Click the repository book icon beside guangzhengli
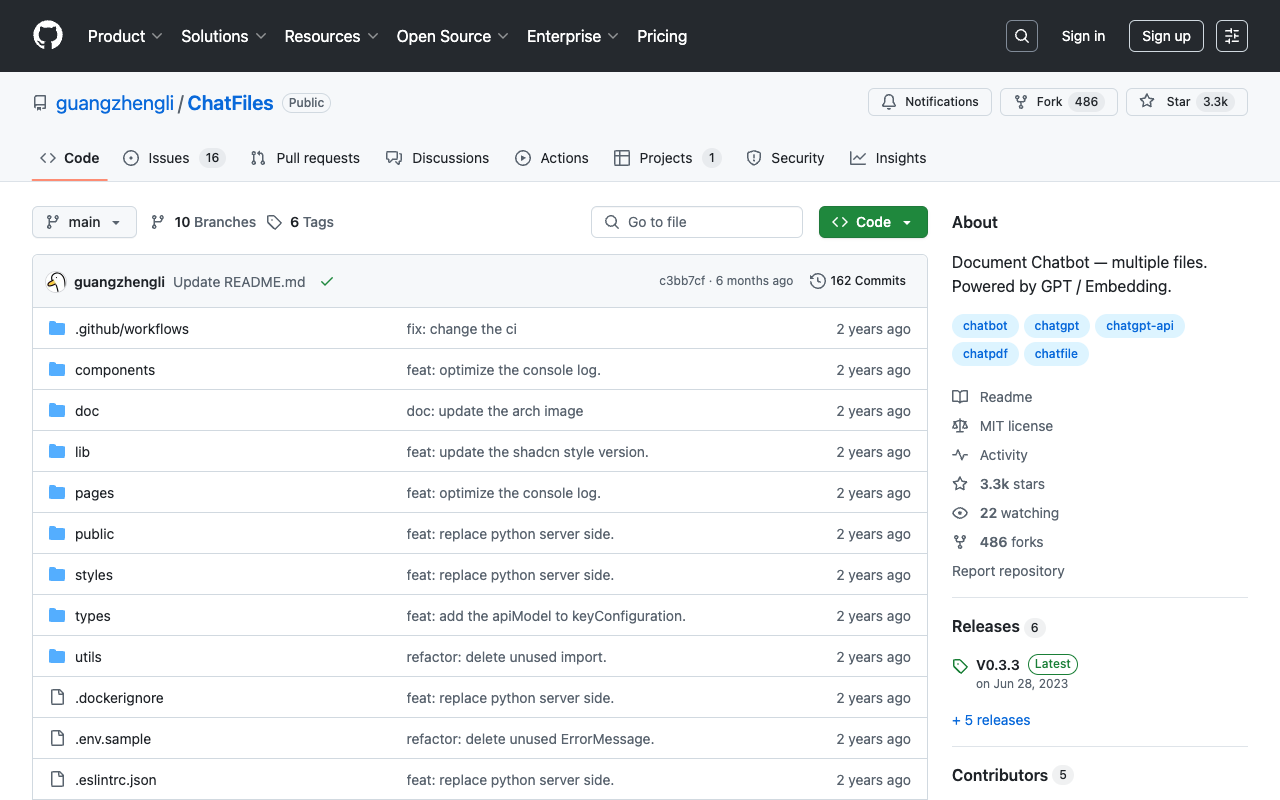The image size is (1280, 800). (x=40, y=103)
